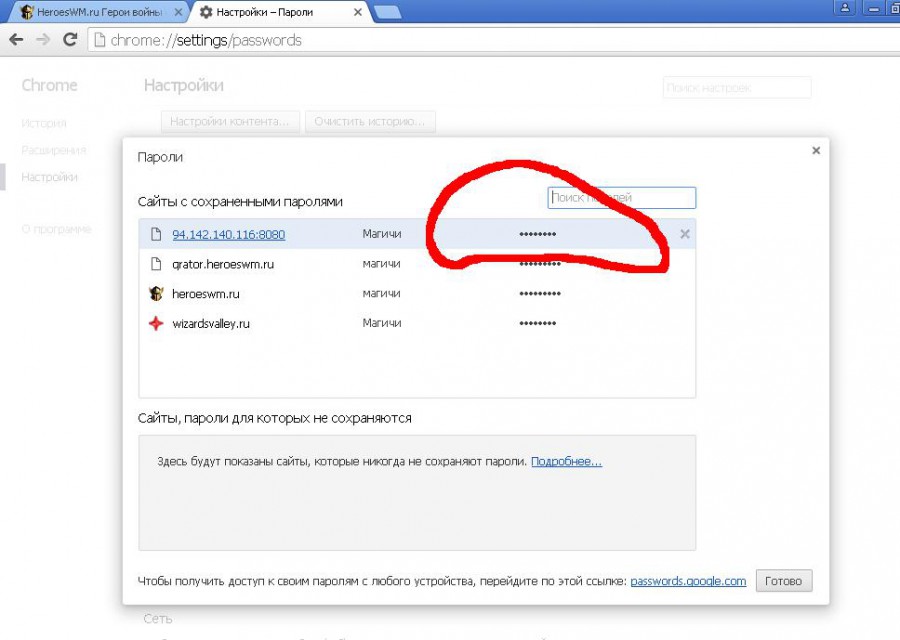Image resolution: width=900 pixels, height=640 pixels.
Task: Close the Настройки – Пароли tab
Action: tap(358, 12)
